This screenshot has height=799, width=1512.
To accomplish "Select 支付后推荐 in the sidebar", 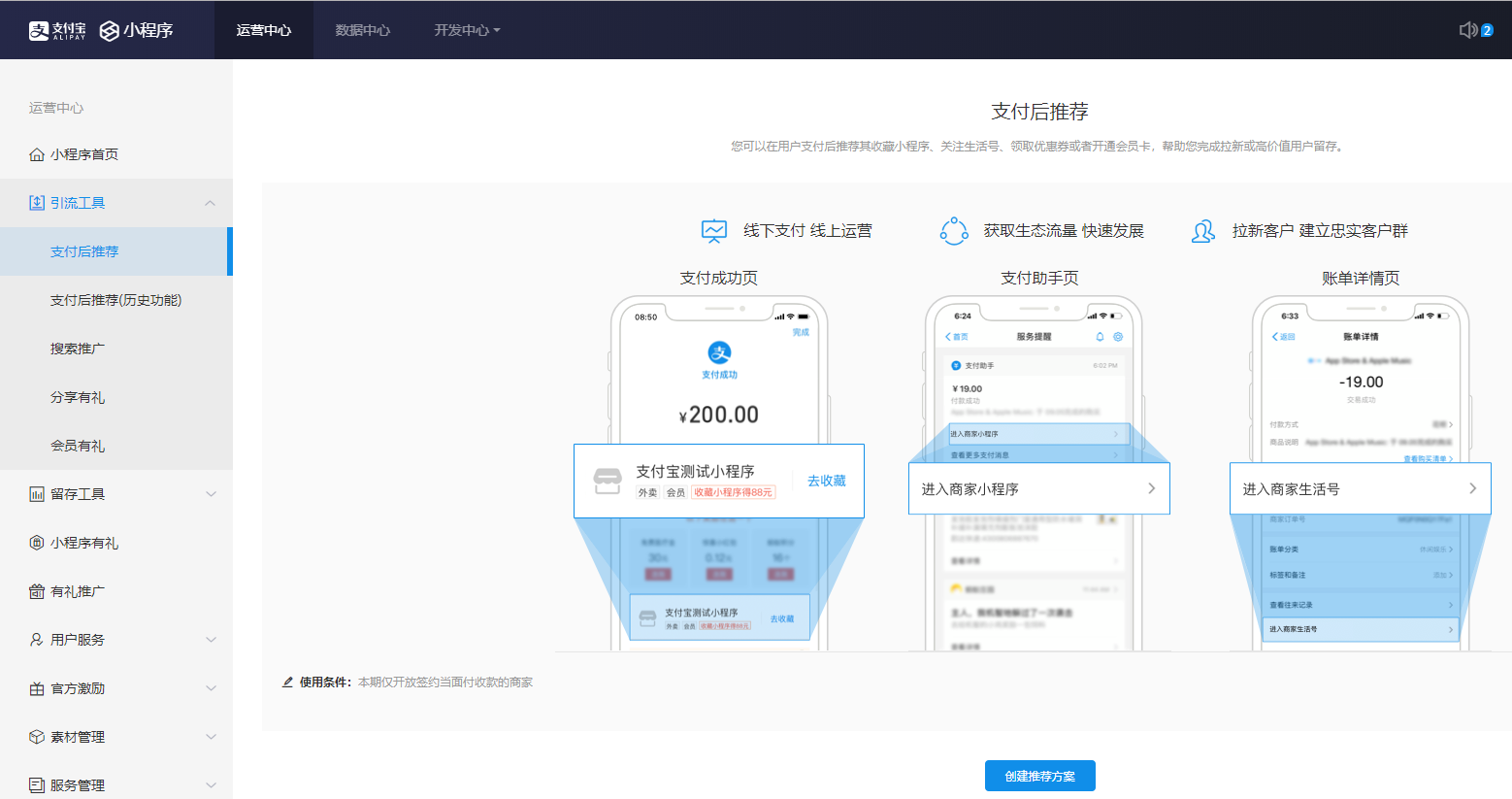I will tap(116, 251).
